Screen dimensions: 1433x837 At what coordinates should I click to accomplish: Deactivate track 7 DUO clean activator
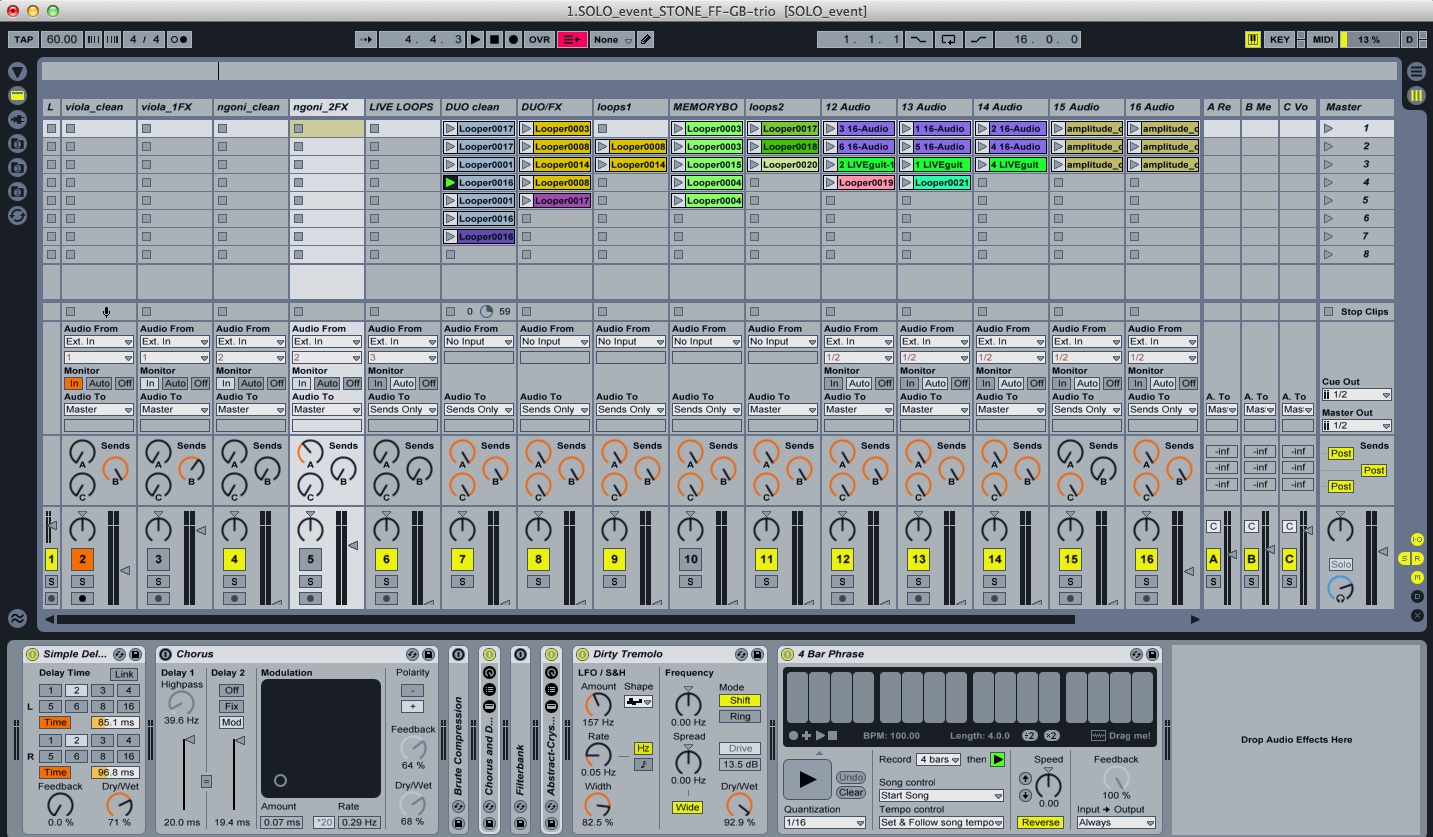461,559
